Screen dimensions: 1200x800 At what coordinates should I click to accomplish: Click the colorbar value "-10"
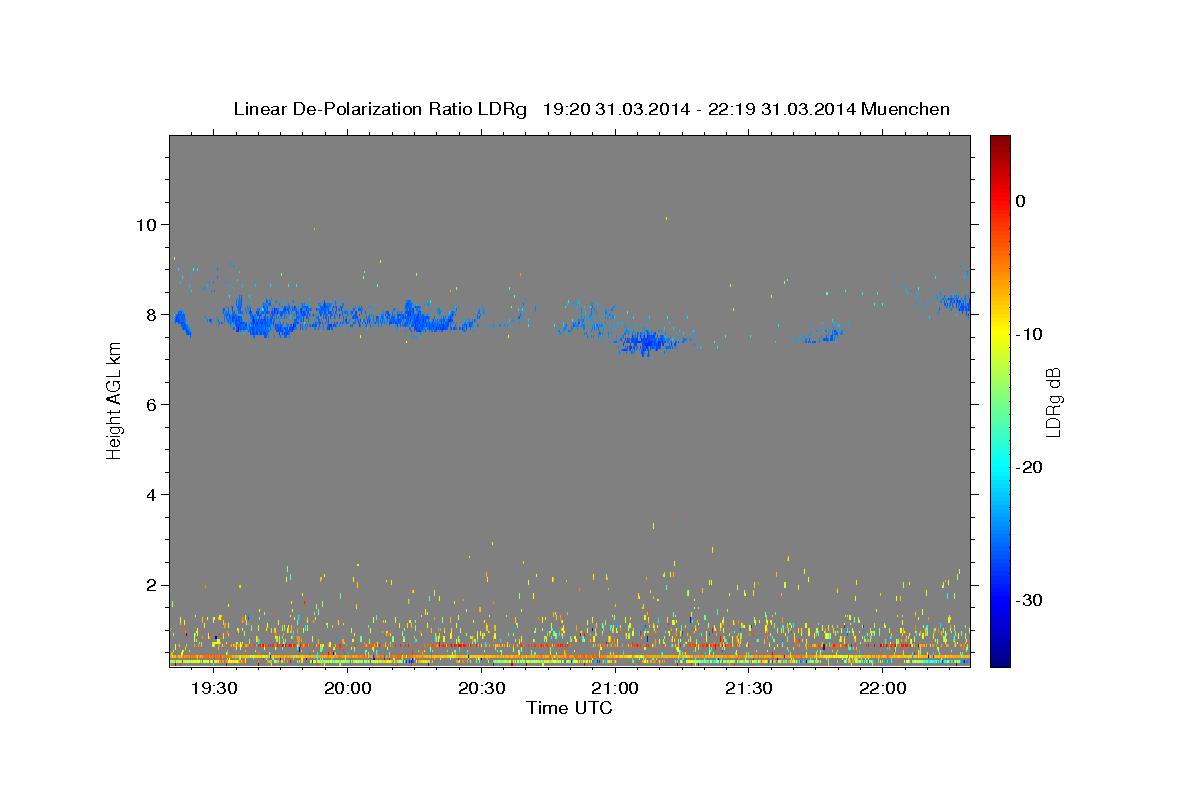tap(1030, 334)
